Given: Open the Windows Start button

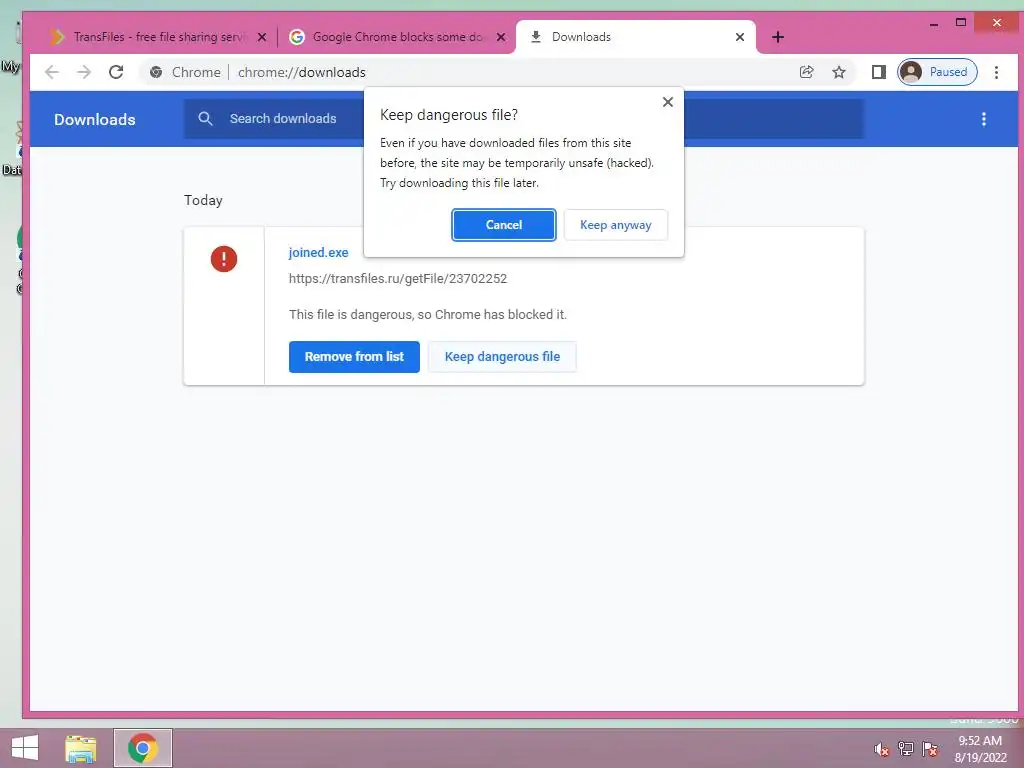Looking at the screenshot, I should pyautogui.click(x=25, y=748).
